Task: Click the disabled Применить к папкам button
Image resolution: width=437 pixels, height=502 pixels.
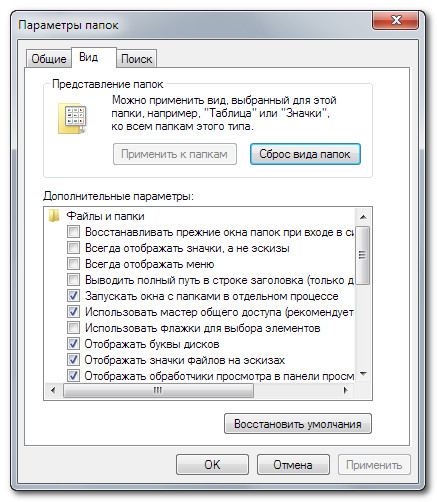Action: pyautogui.click(x=175, y=154)
